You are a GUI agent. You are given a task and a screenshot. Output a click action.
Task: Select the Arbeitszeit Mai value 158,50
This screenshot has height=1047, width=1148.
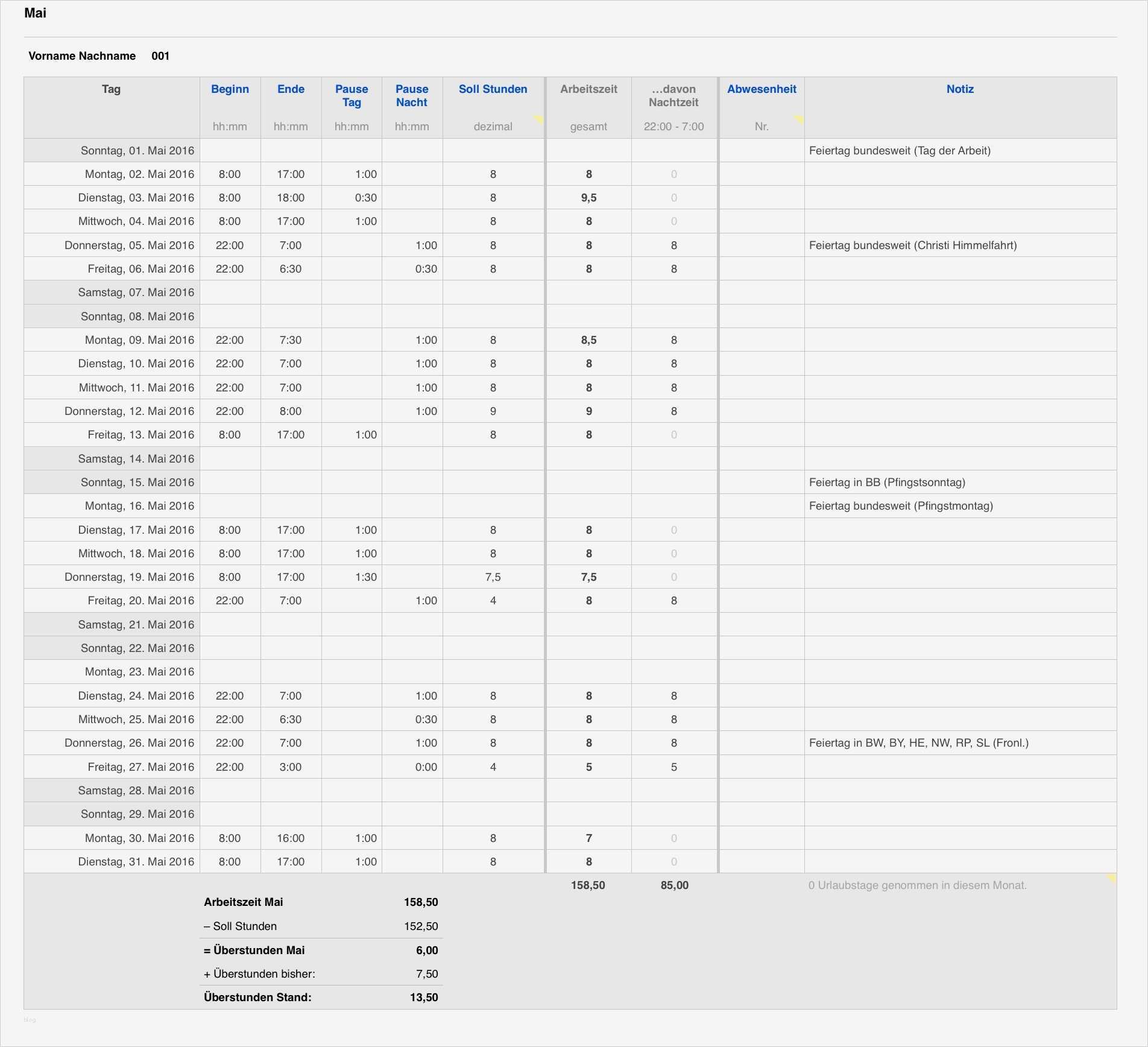tap(421, 902)
